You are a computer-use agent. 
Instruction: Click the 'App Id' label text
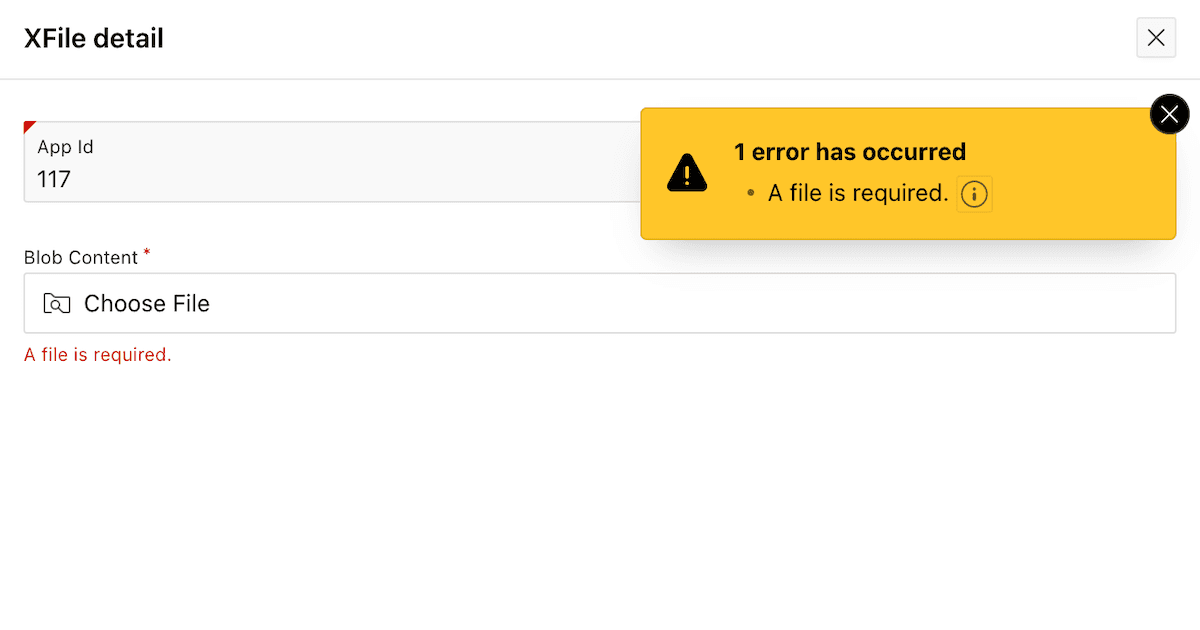point(64,146)
